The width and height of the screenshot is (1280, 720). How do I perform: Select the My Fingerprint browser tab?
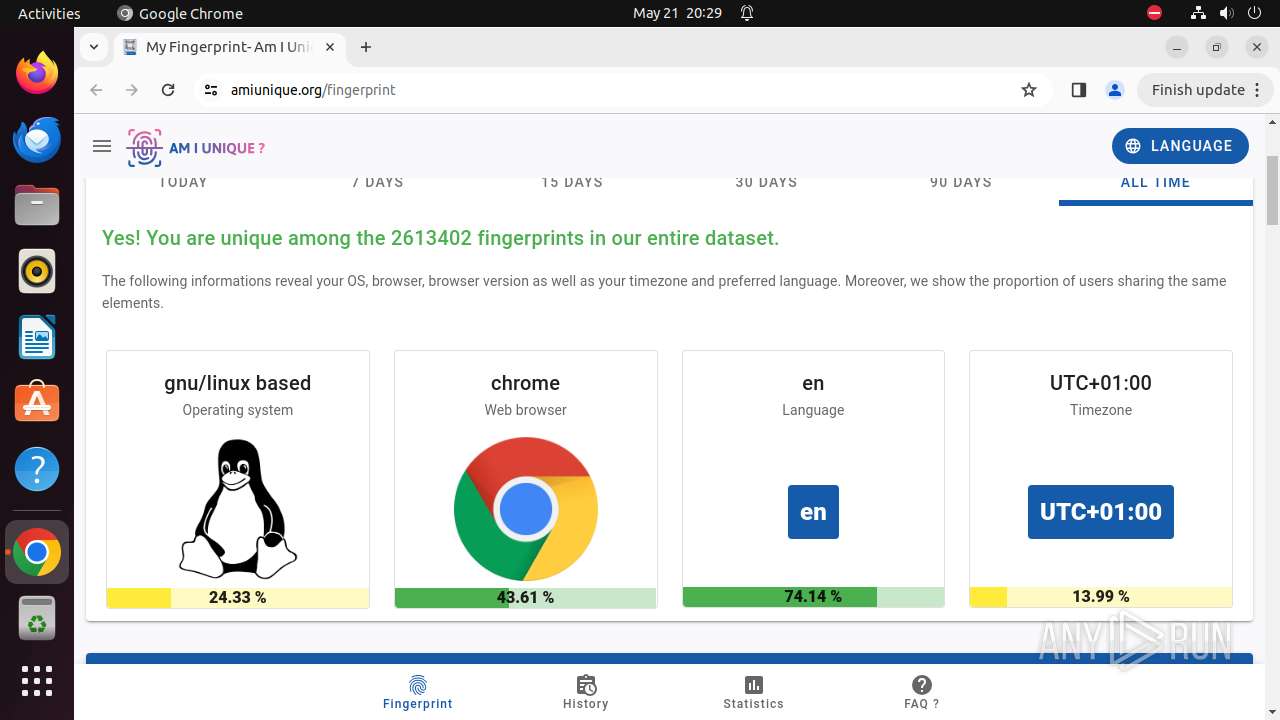pos(230,47)
